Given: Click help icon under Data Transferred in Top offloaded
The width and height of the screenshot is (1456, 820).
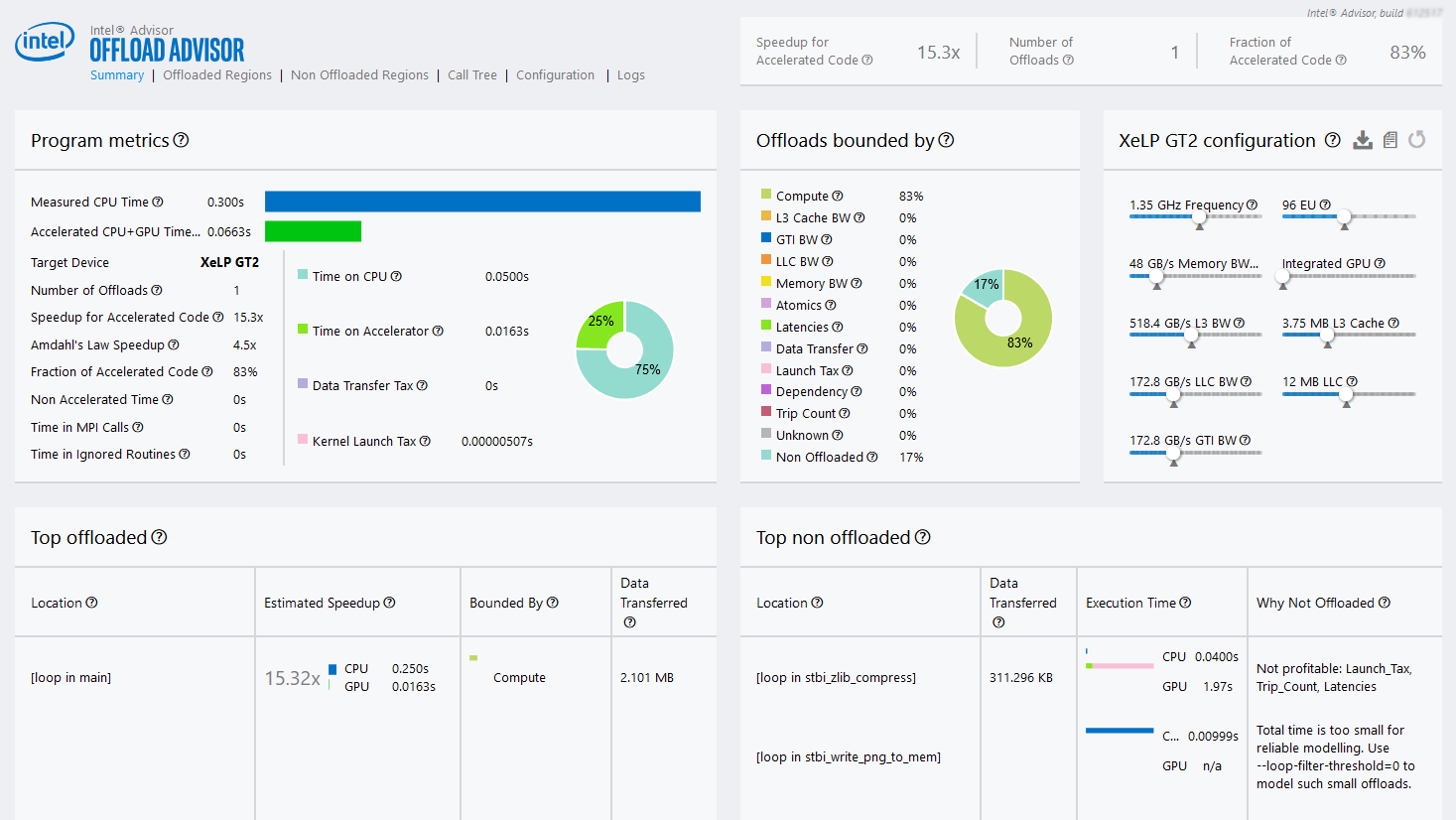Looking at the screenshot, I should point(629,622).
